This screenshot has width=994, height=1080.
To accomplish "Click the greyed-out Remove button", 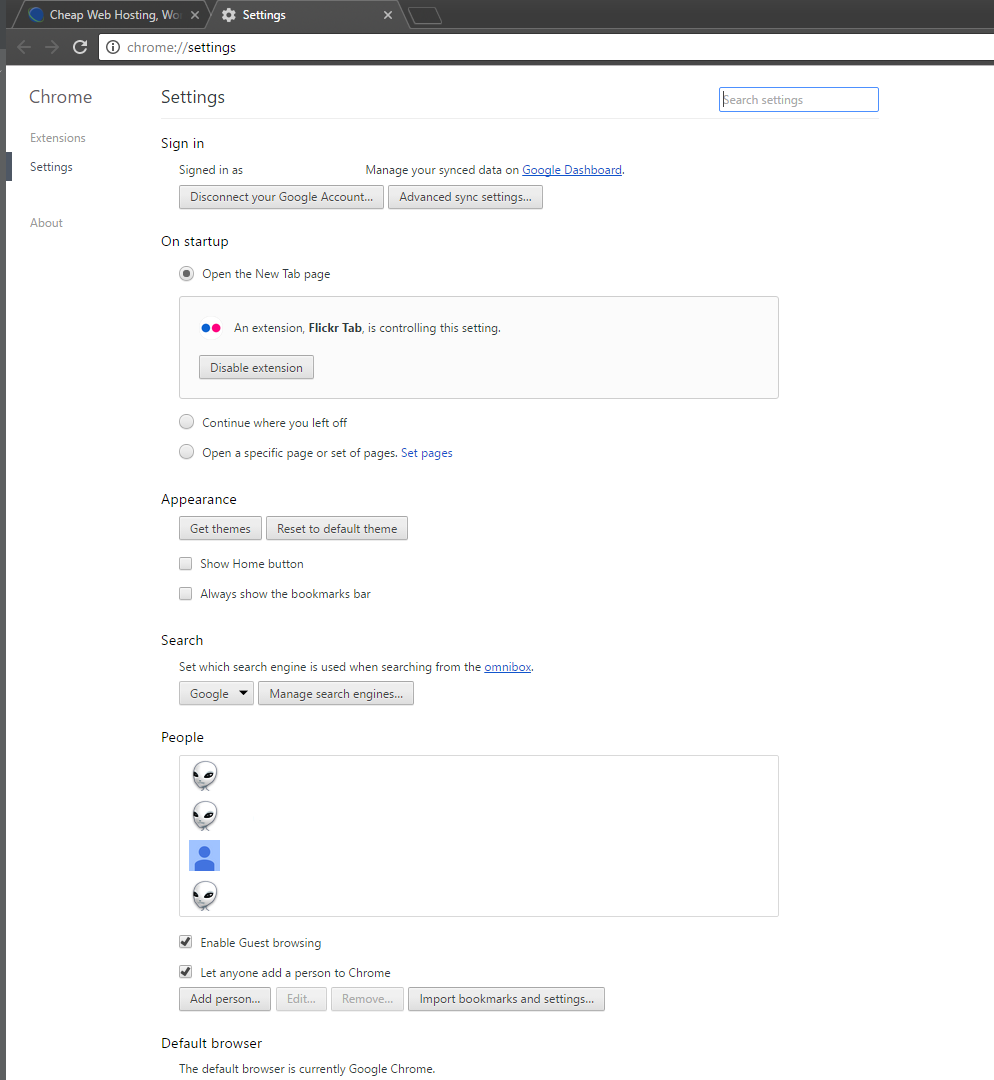I will (x=367, y=999).
